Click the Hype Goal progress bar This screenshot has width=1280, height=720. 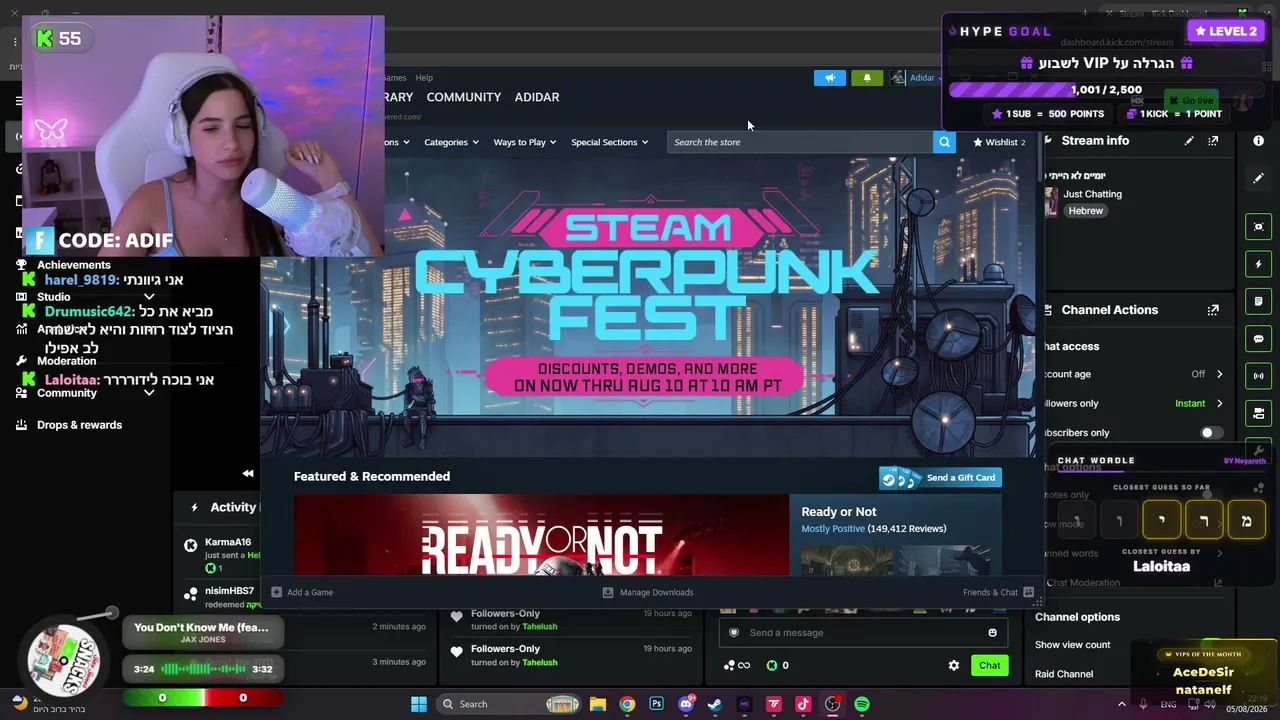coord(1106,90)
